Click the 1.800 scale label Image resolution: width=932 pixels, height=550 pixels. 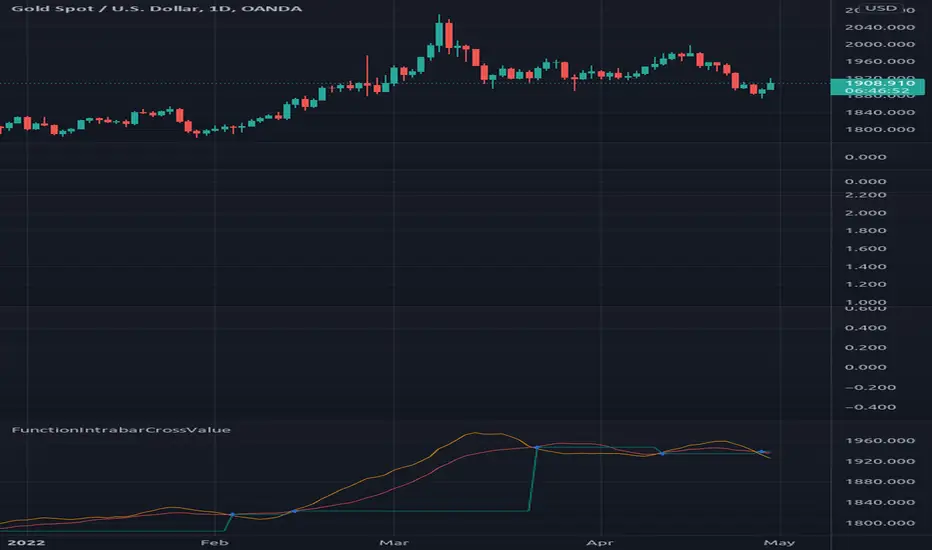[x=865, y=231]
